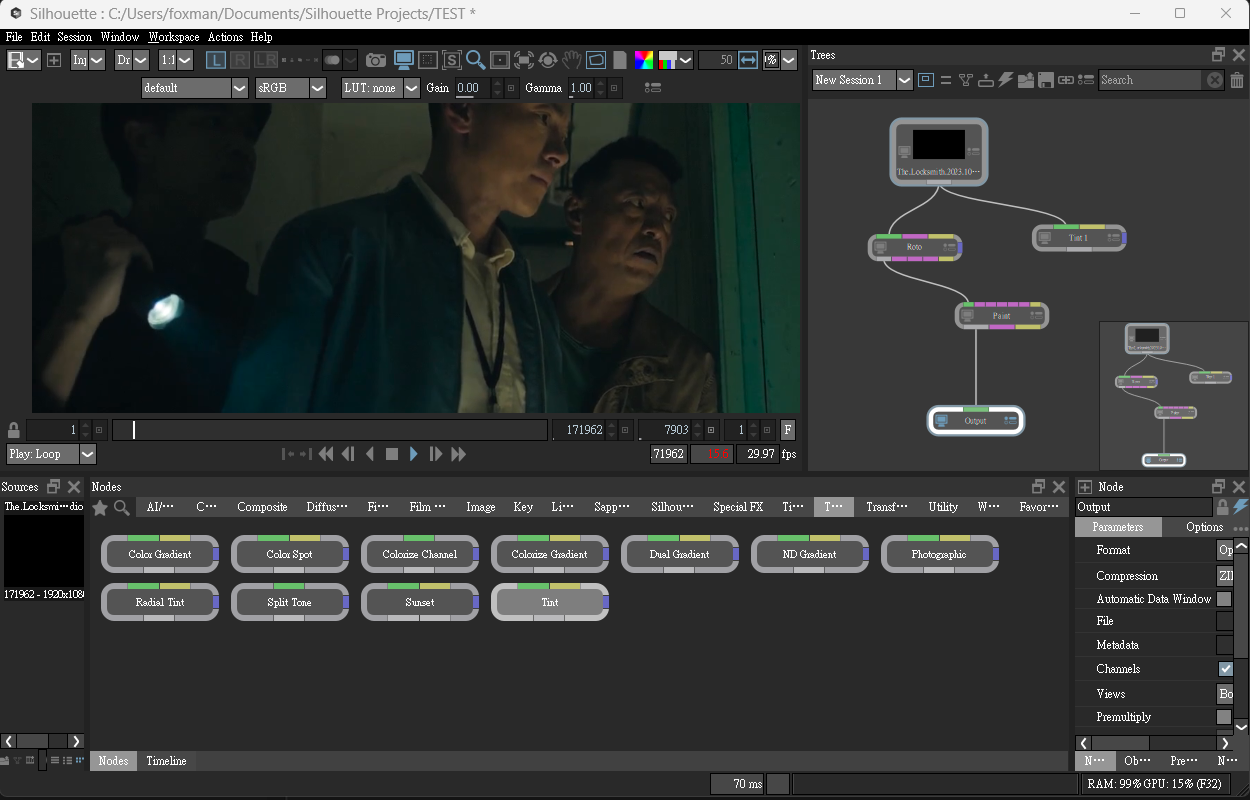Viewport: 1250px width, 800px height.
Task: Toggle the timeline lock icon
Action: pyautogui.click(x=13, y=430)
